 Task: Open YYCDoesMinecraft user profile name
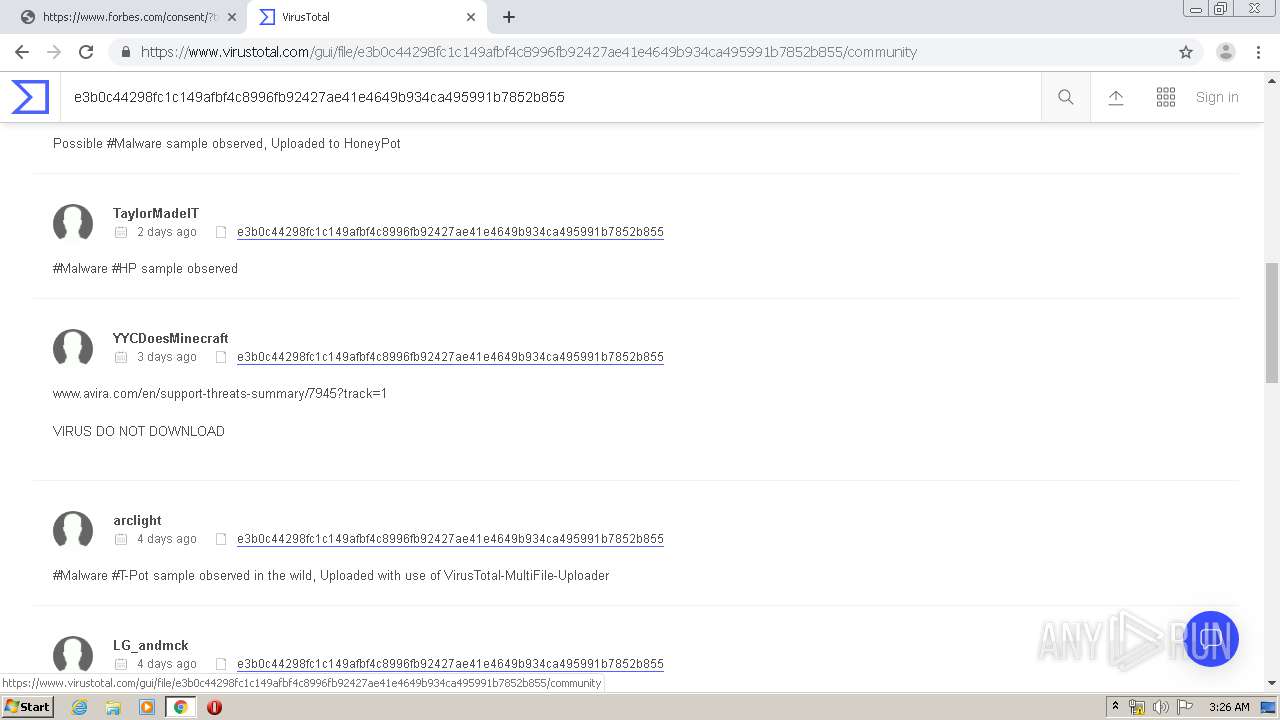(x=171, y=338)
